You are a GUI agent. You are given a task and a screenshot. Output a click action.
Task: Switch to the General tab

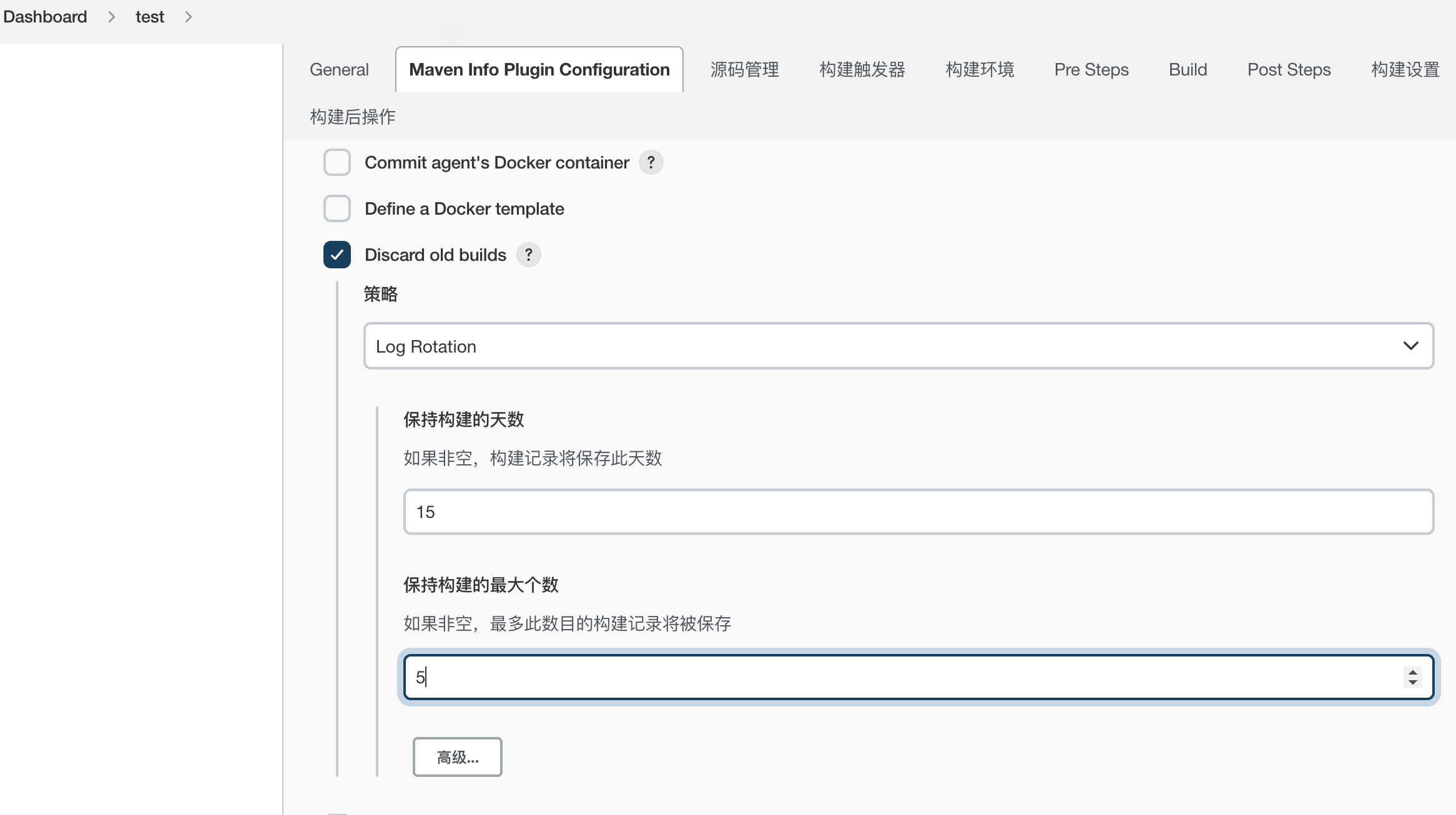(x=339, y=69)
